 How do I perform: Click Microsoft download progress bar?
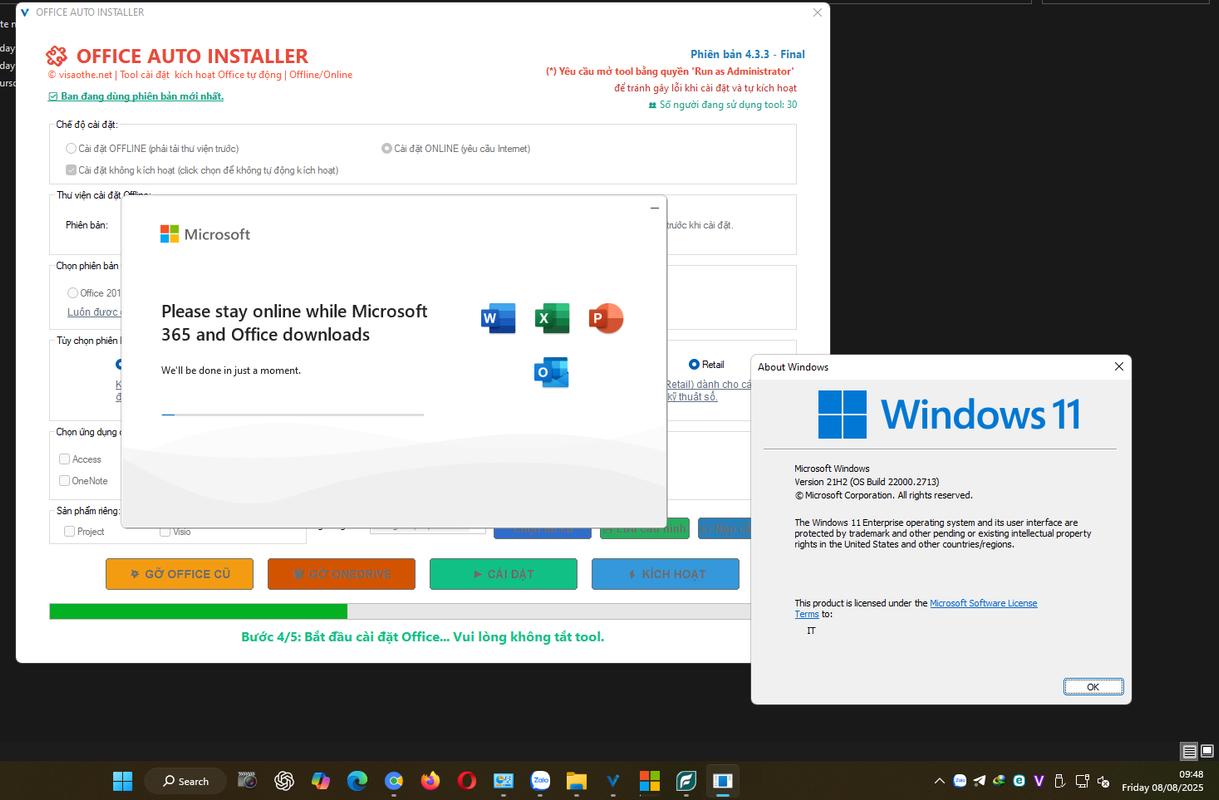pos(292,414)
